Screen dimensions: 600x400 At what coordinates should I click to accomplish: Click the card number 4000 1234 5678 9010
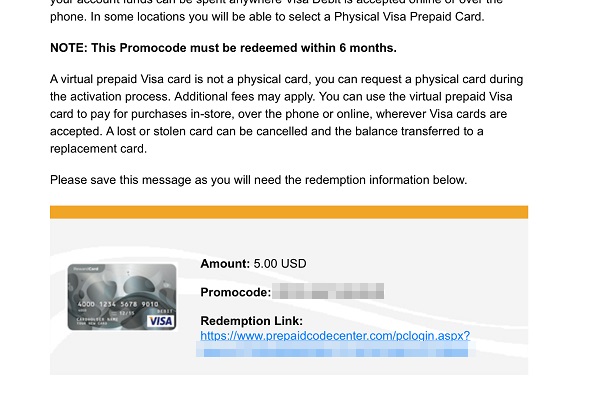[x=118, y=304]
